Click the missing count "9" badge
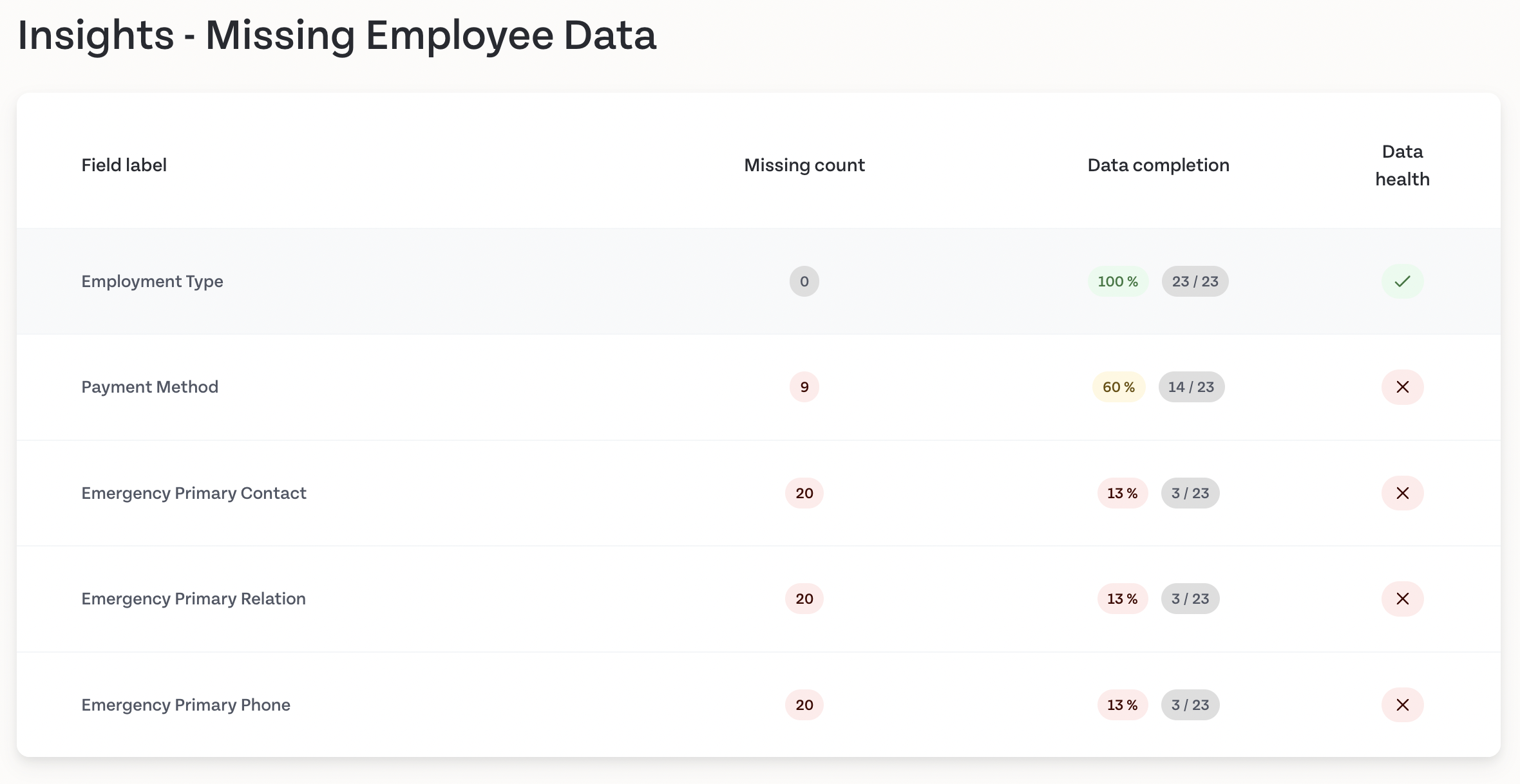The width and height of the screenshot is (1520, 784). click(804, 387)
